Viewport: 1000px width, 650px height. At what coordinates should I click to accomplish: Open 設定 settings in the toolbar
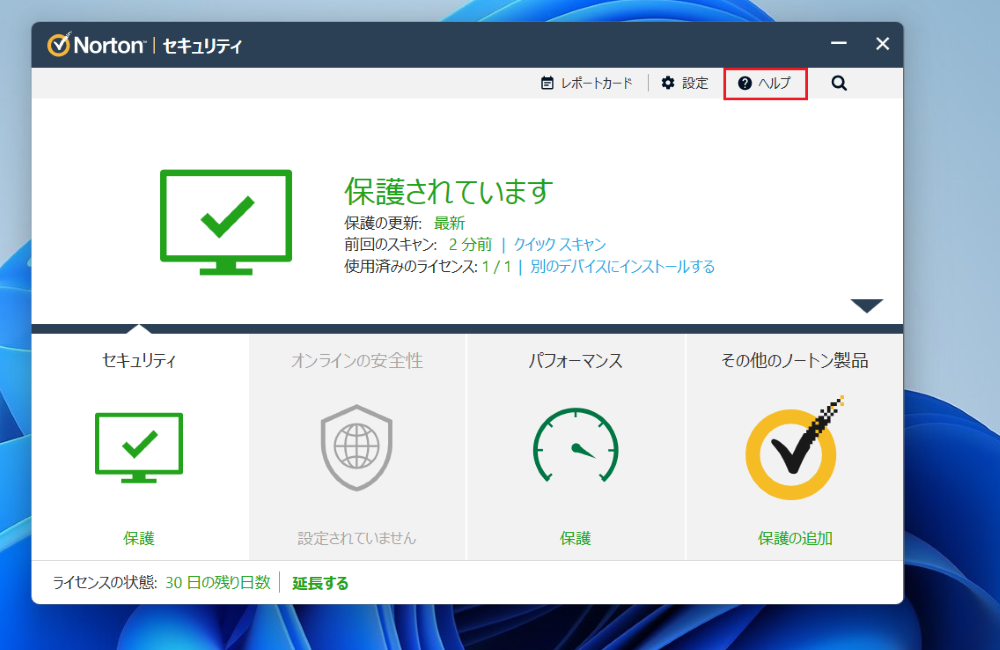685,83
